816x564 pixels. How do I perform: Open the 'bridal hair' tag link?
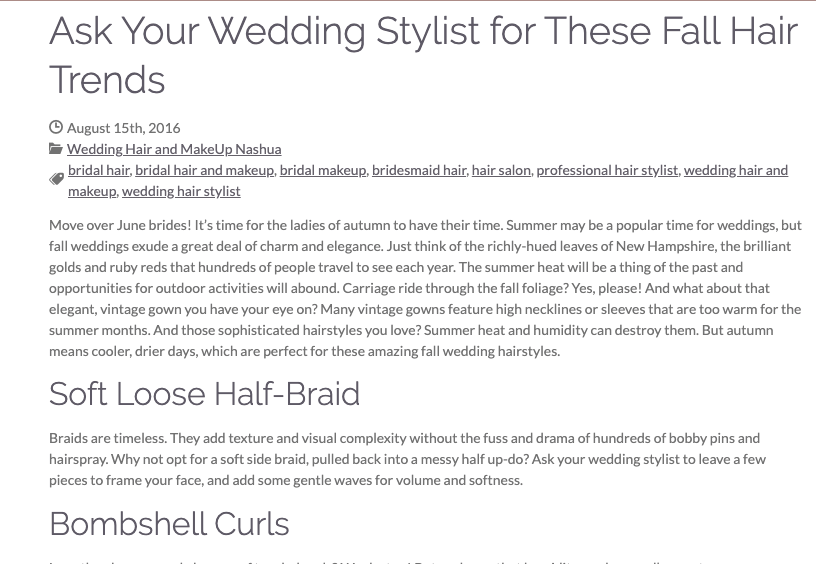[99, 170]
